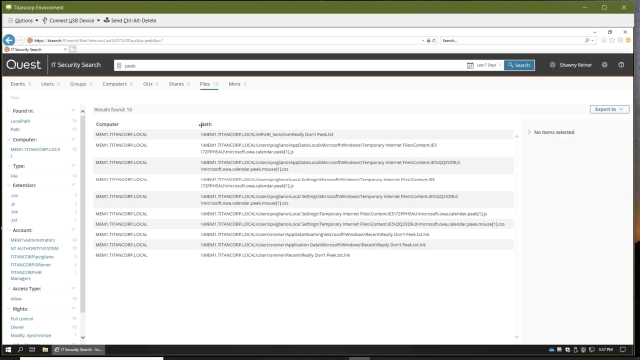Open the browser home icon
Image resolution: width=640 pixels, height=360 pixels.
pyautogui.click(x=604, y=40)
